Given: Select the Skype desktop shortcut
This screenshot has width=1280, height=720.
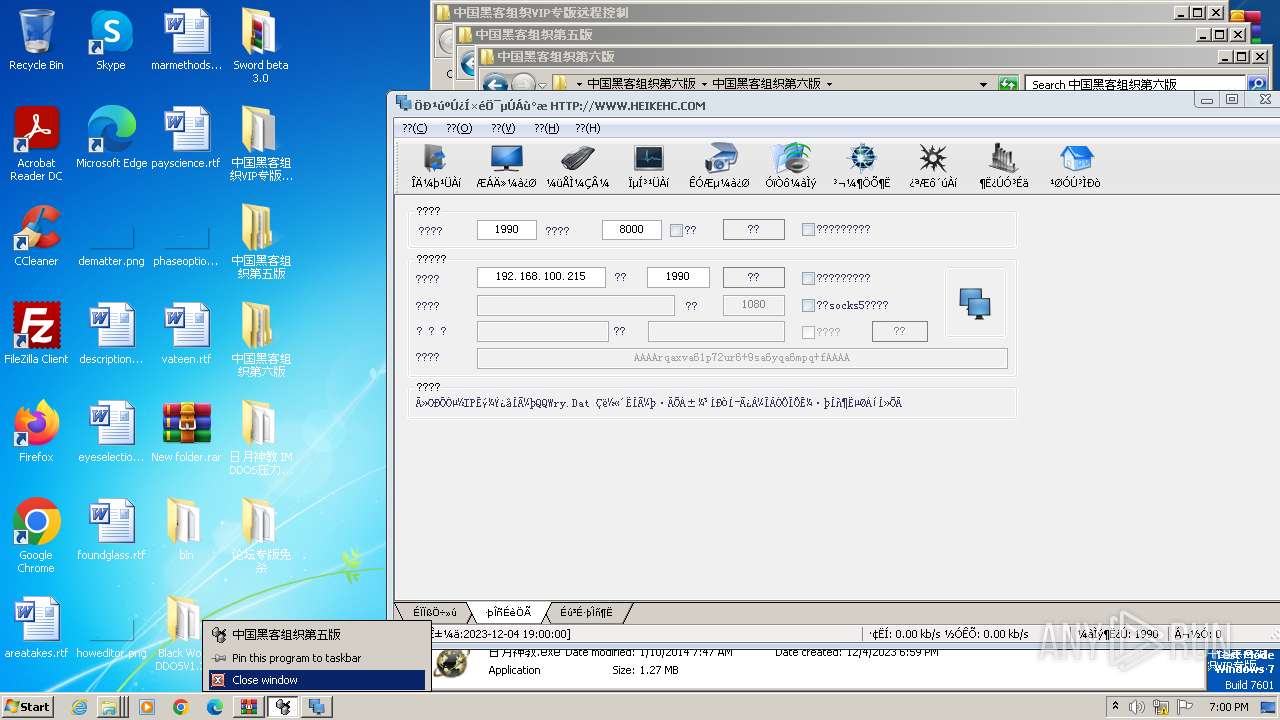Looking at the screenshot, I should pos(111,40).
